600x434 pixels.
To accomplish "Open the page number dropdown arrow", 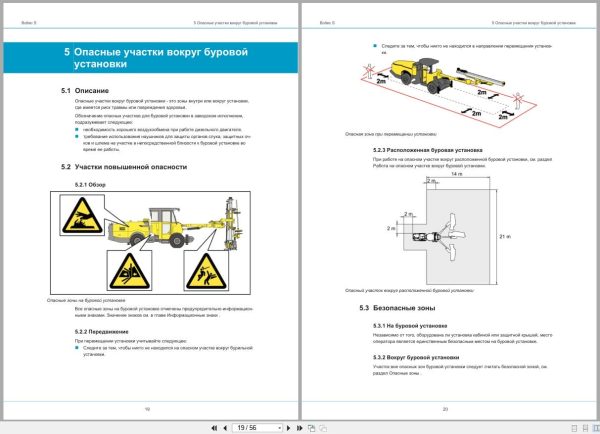I will [x=280, y=428].
